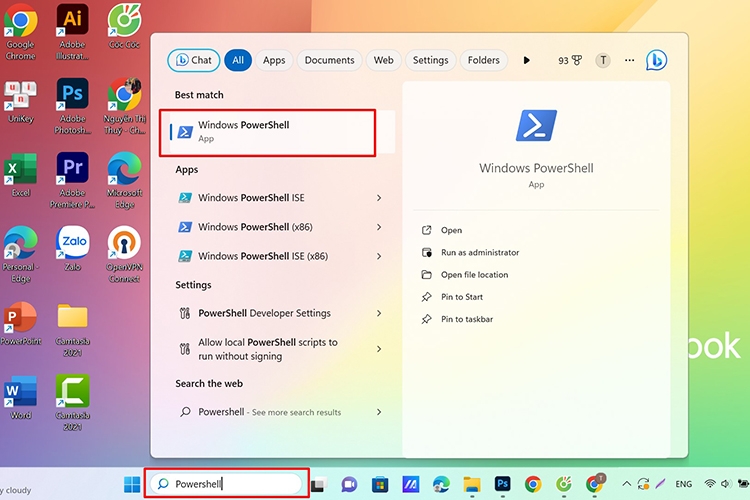Viewport: 750px width, 500px height.
Task: Click the taskbar search box containing Powershell
Action: [226, 484]
